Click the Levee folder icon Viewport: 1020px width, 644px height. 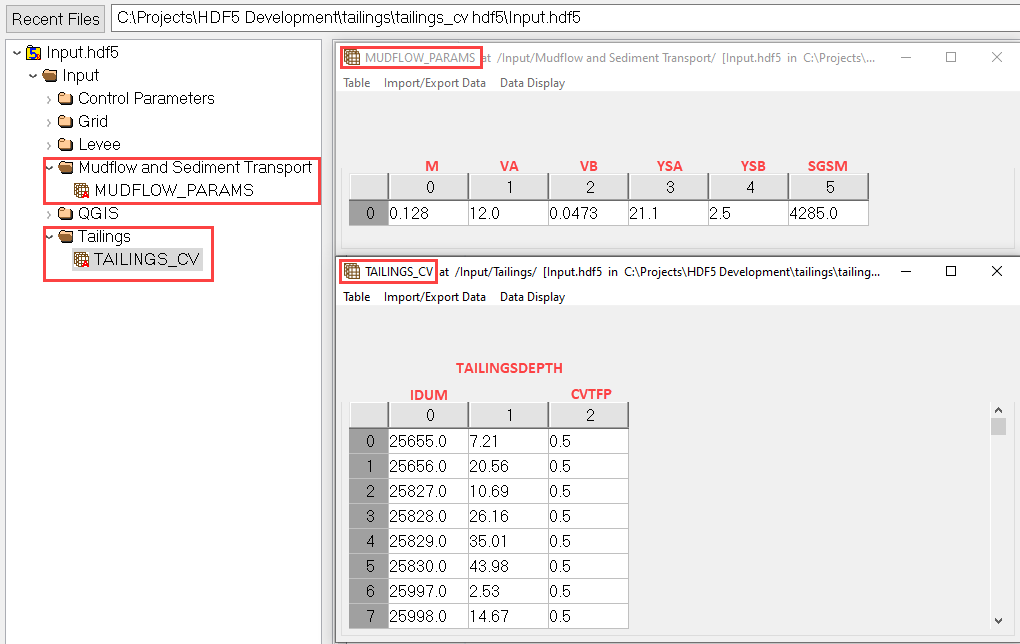click(x=66, y=144)
